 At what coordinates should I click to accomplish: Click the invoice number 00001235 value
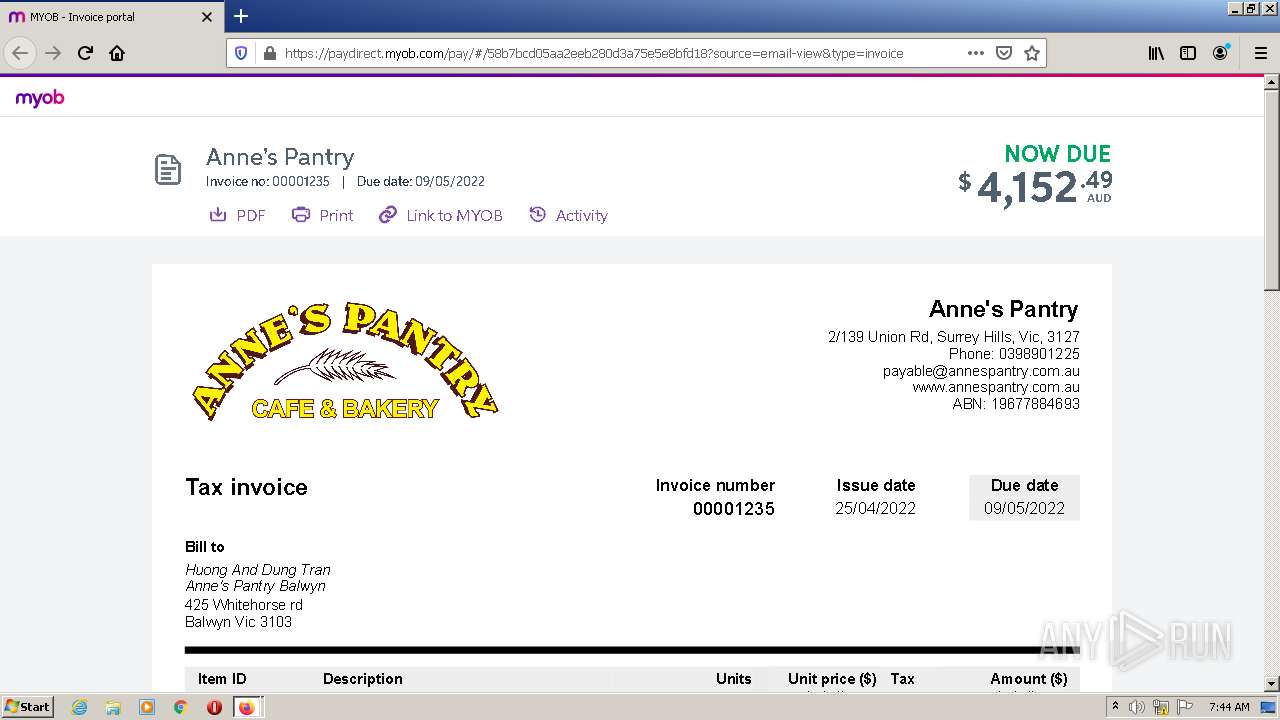[x=734, y=509]
